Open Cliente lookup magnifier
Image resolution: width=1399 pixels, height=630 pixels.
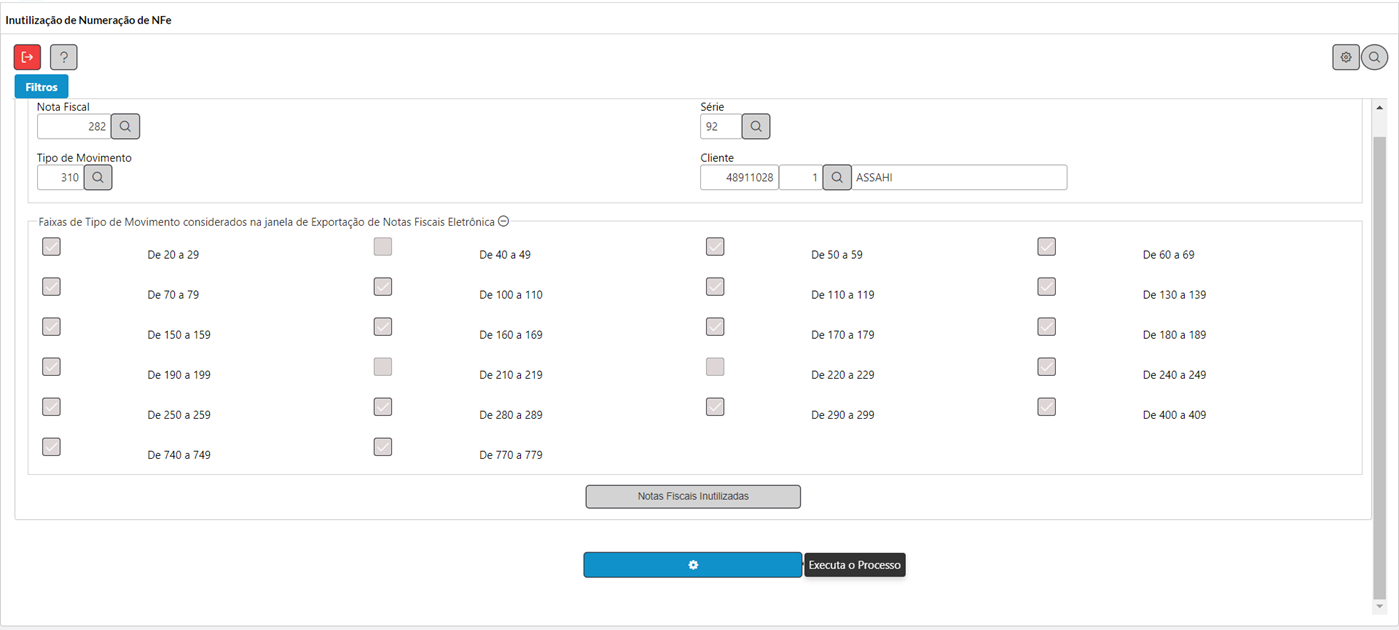coord(837,177)
